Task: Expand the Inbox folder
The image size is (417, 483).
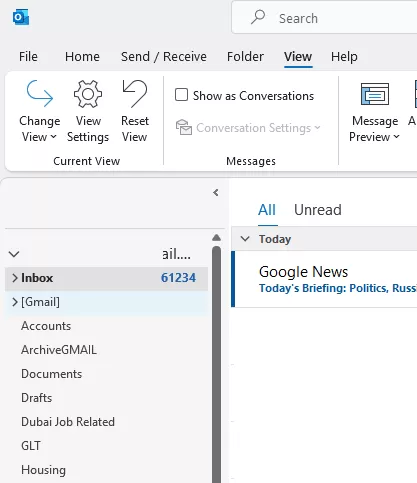Action: click(15, 278)
